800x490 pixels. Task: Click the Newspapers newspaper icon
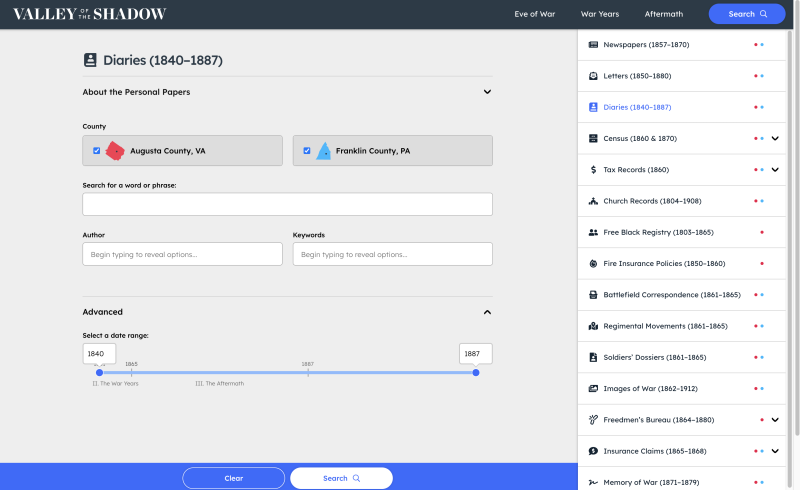coord(593,44)
